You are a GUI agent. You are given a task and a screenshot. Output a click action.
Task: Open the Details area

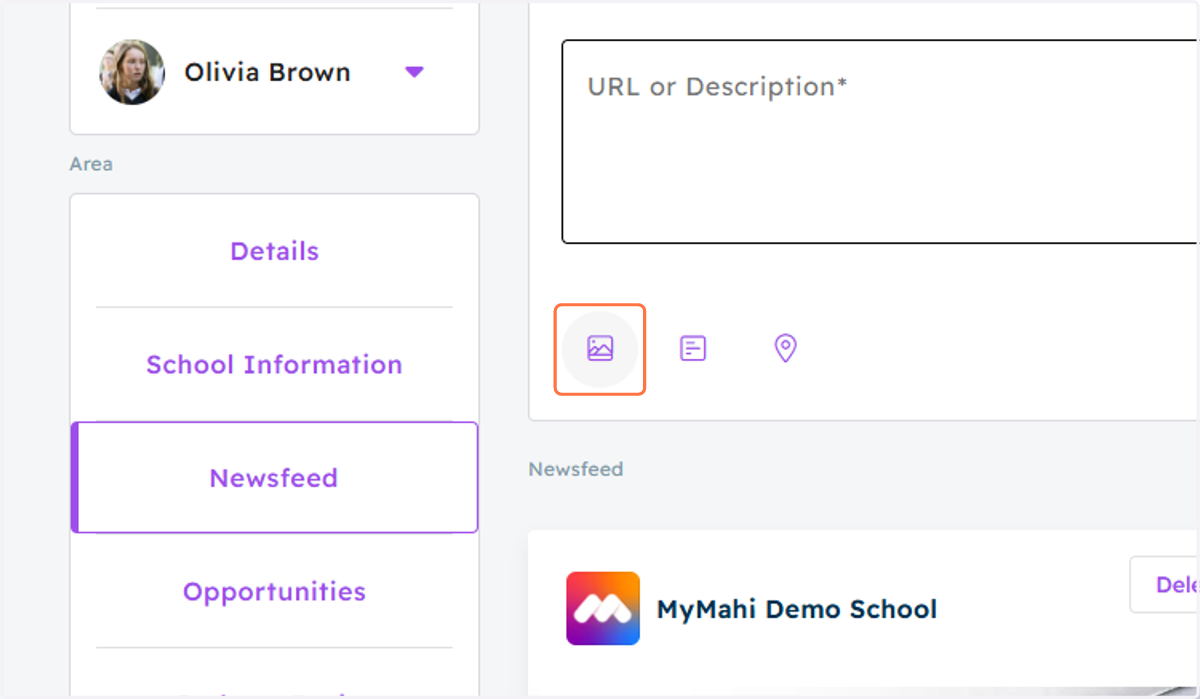pos(274,251)
